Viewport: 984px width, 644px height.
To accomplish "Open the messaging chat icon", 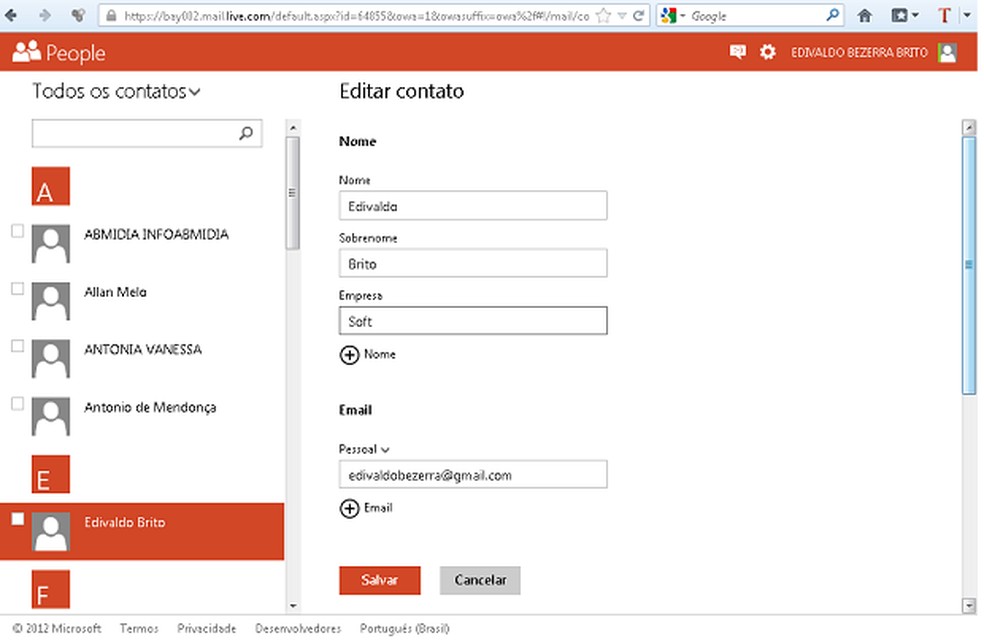I will click(x=738, y=51).
